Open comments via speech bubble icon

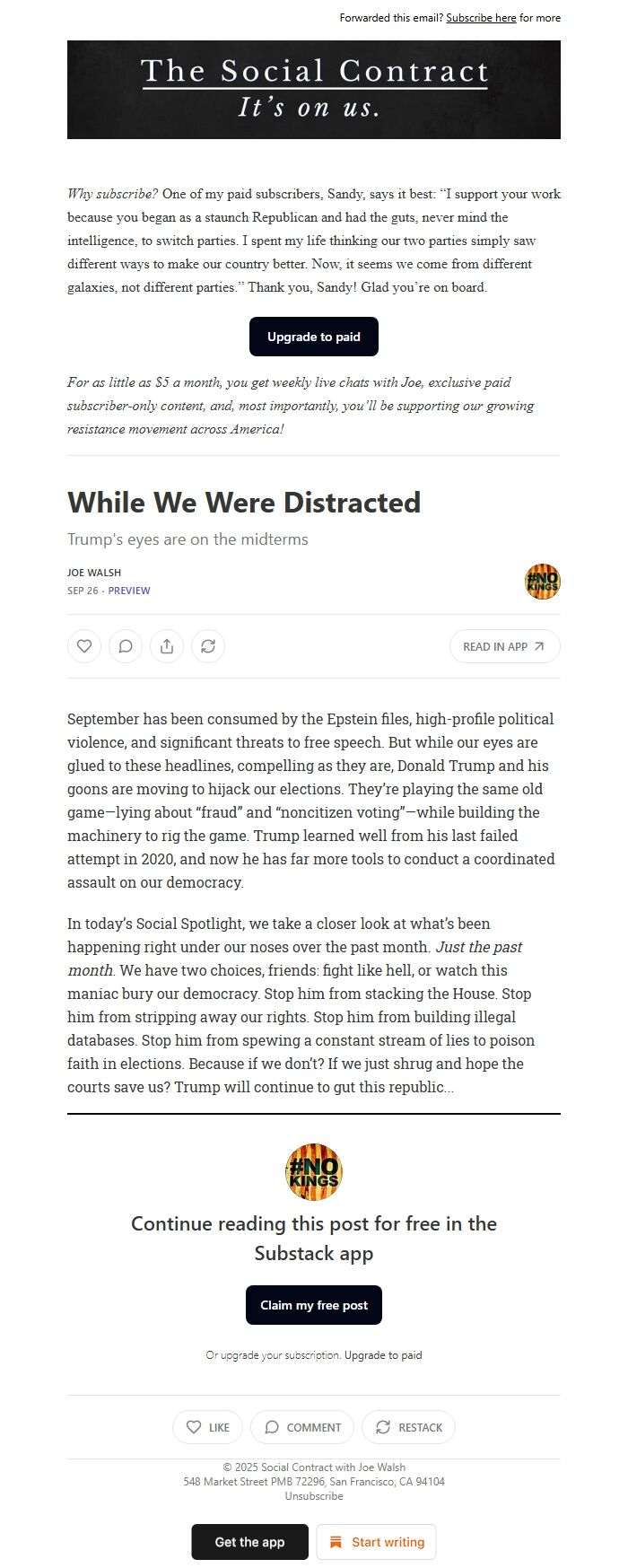(x=126, y=646)
